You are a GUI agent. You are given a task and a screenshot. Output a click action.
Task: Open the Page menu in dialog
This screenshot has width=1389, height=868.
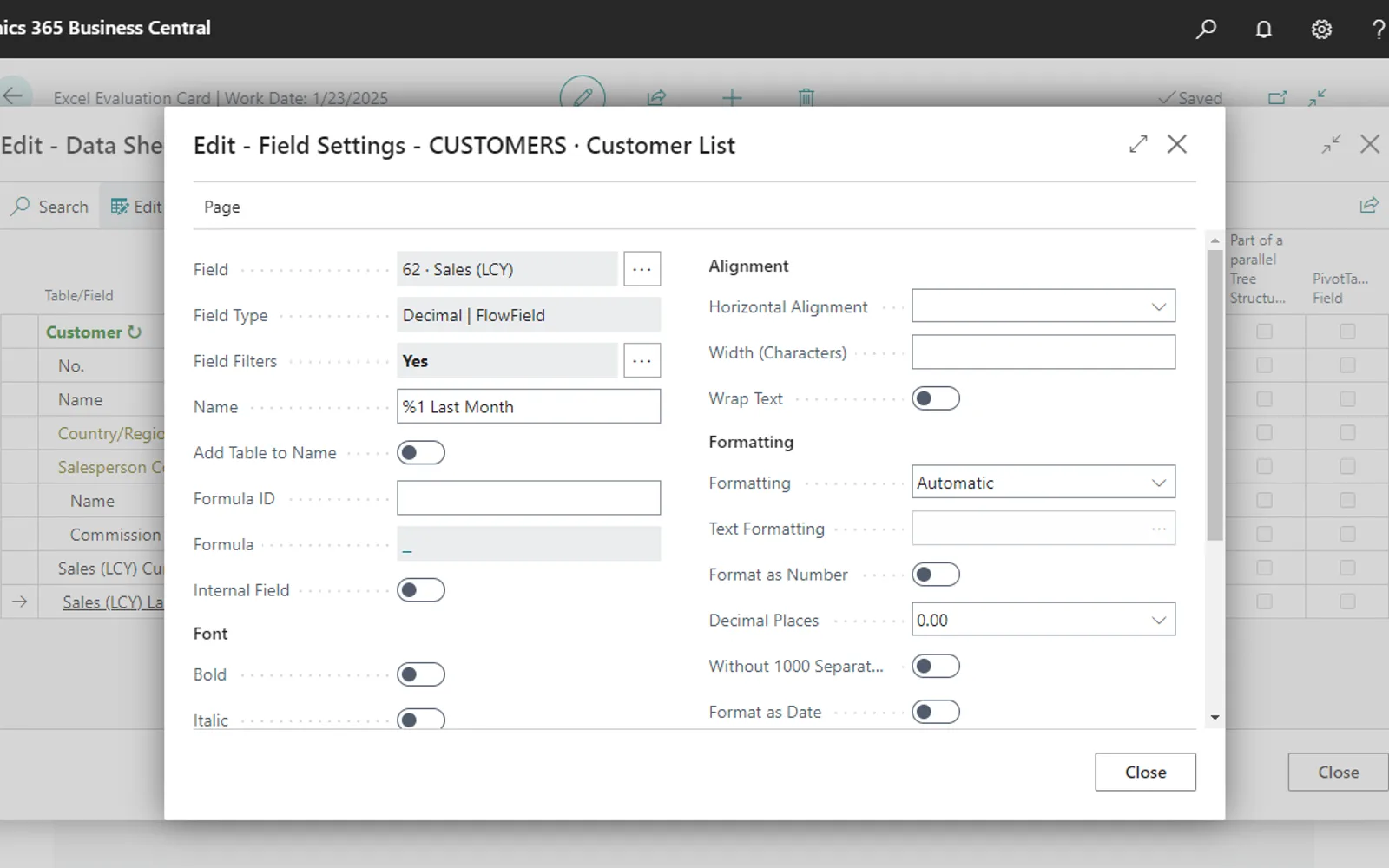tap(222, 207)
